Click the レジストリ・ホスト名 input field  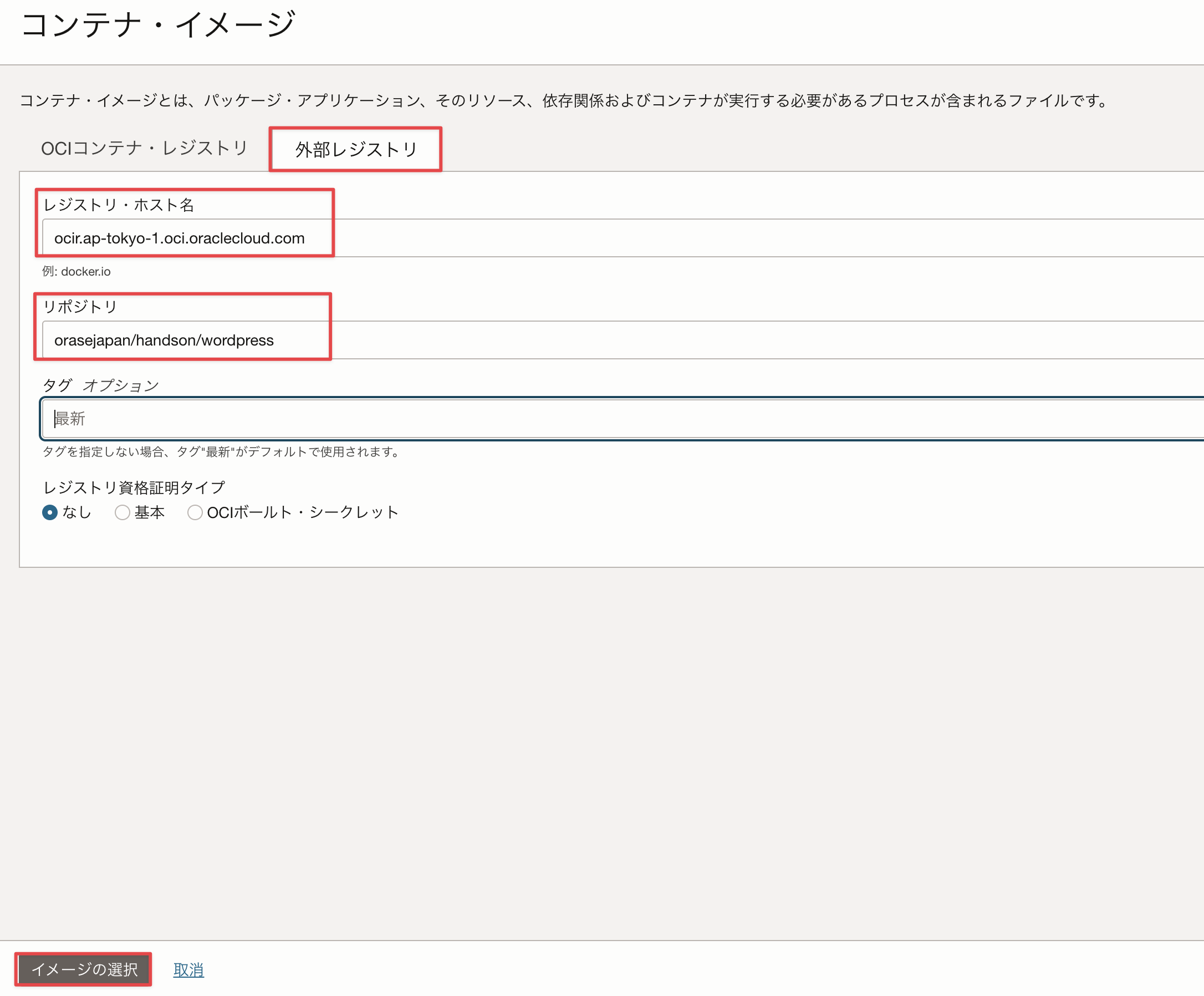click(573, 238)
